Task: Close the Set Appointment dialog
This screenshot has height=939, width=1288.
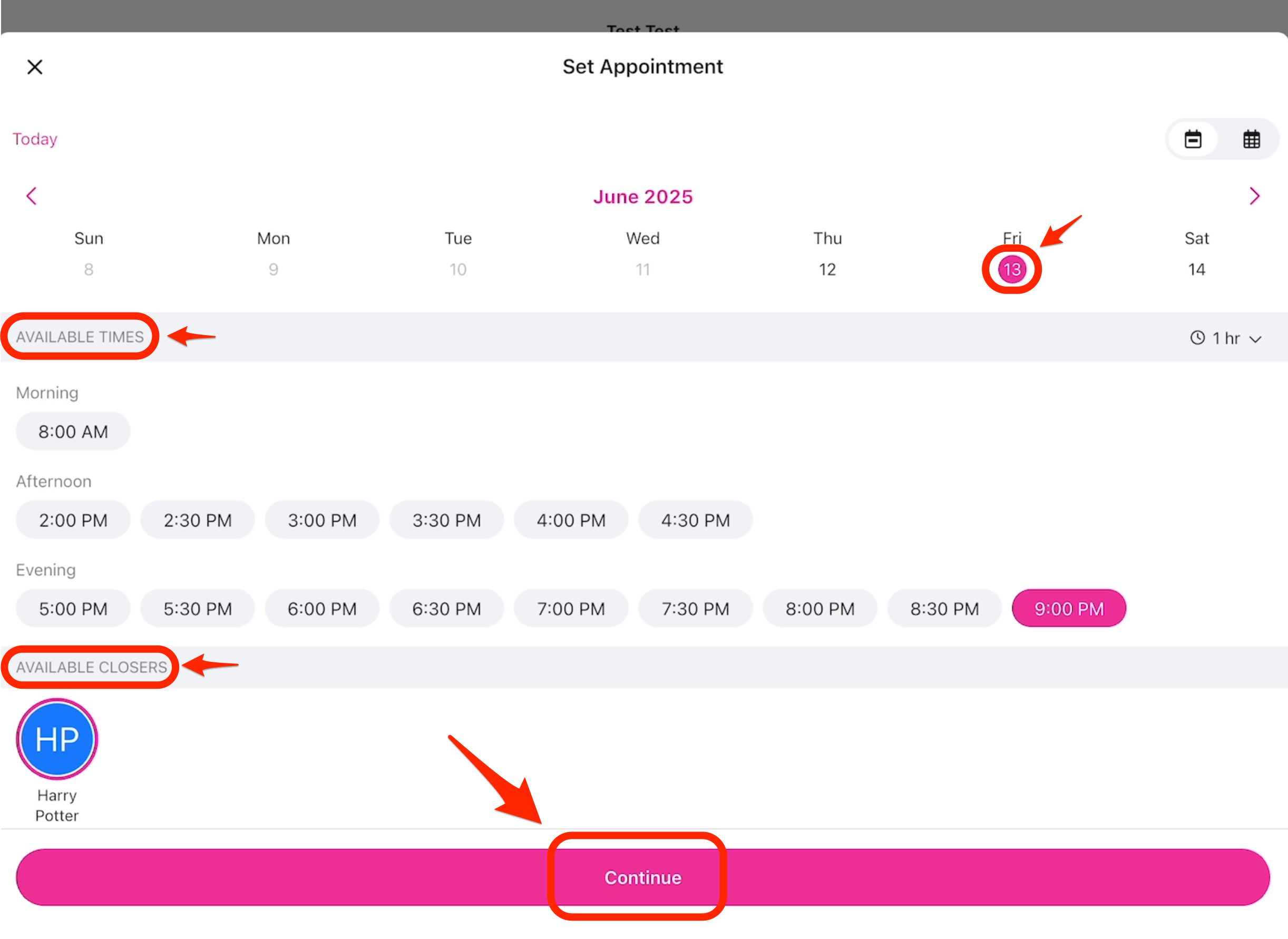Action: click(35, 67)
